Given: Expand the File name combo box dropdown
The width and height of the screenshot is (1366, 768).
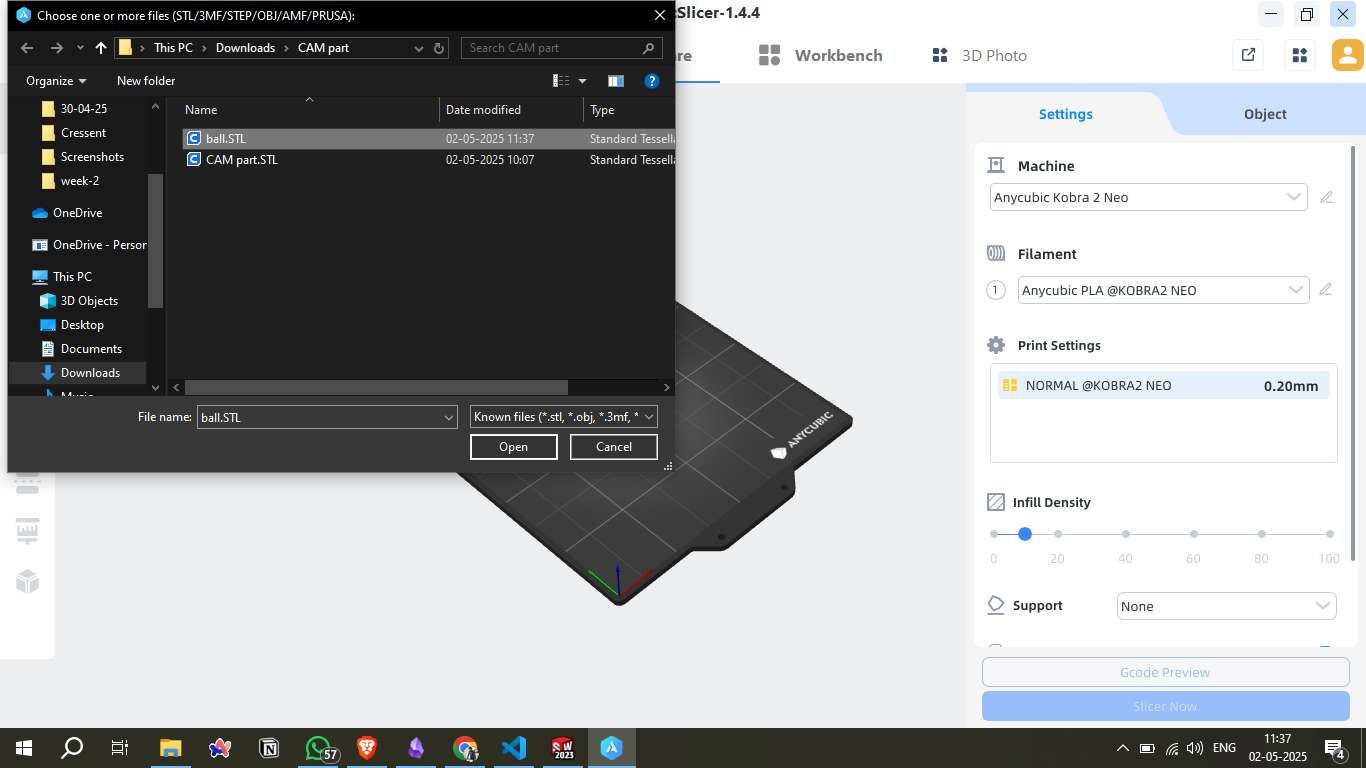Looking at the screenshot, I should (449, 417).
